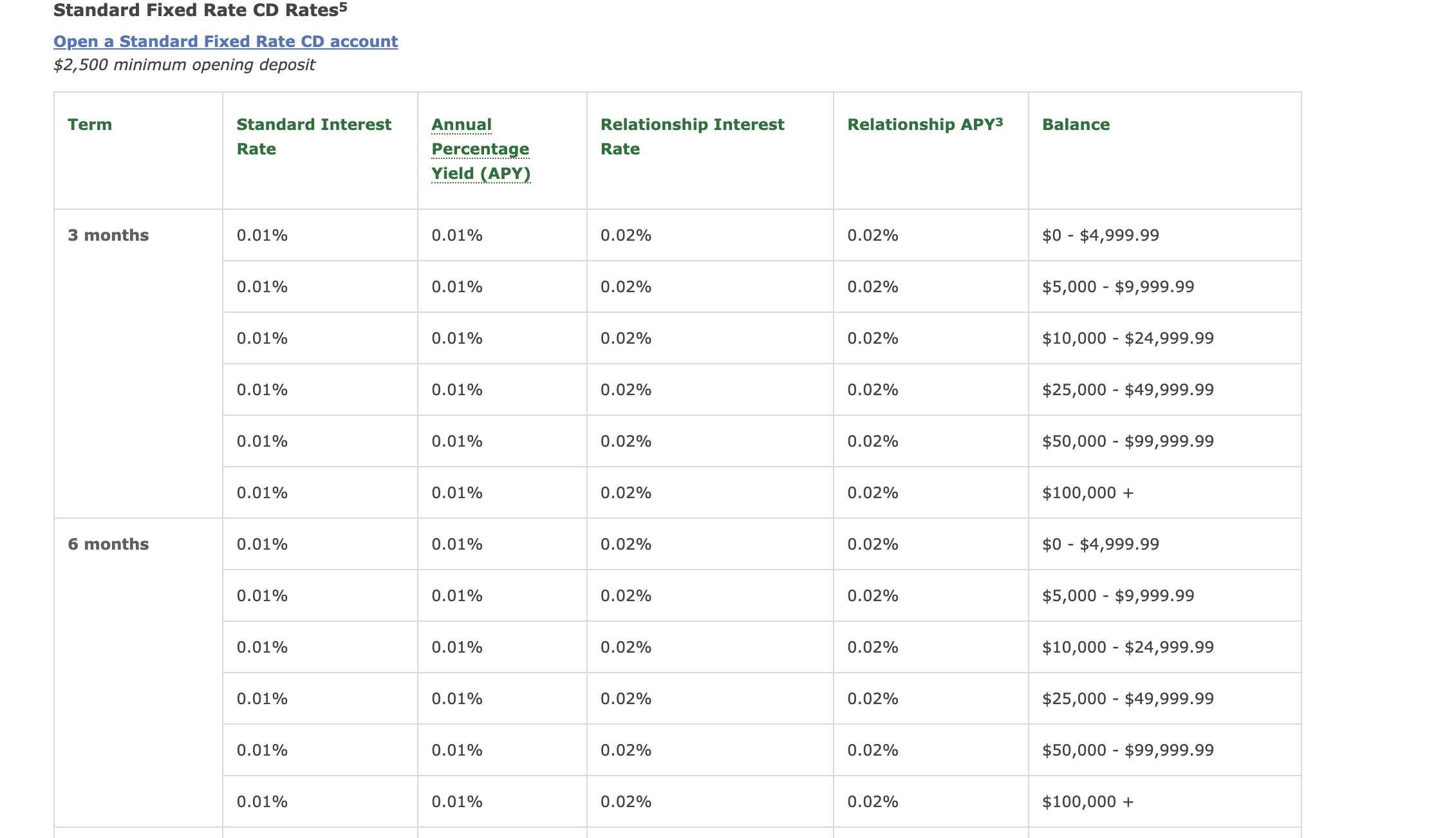This screenshot has height=838, width=1456.
Task: Click the 3 months $100,000 + balance cell
Action: click(1087, 492)
